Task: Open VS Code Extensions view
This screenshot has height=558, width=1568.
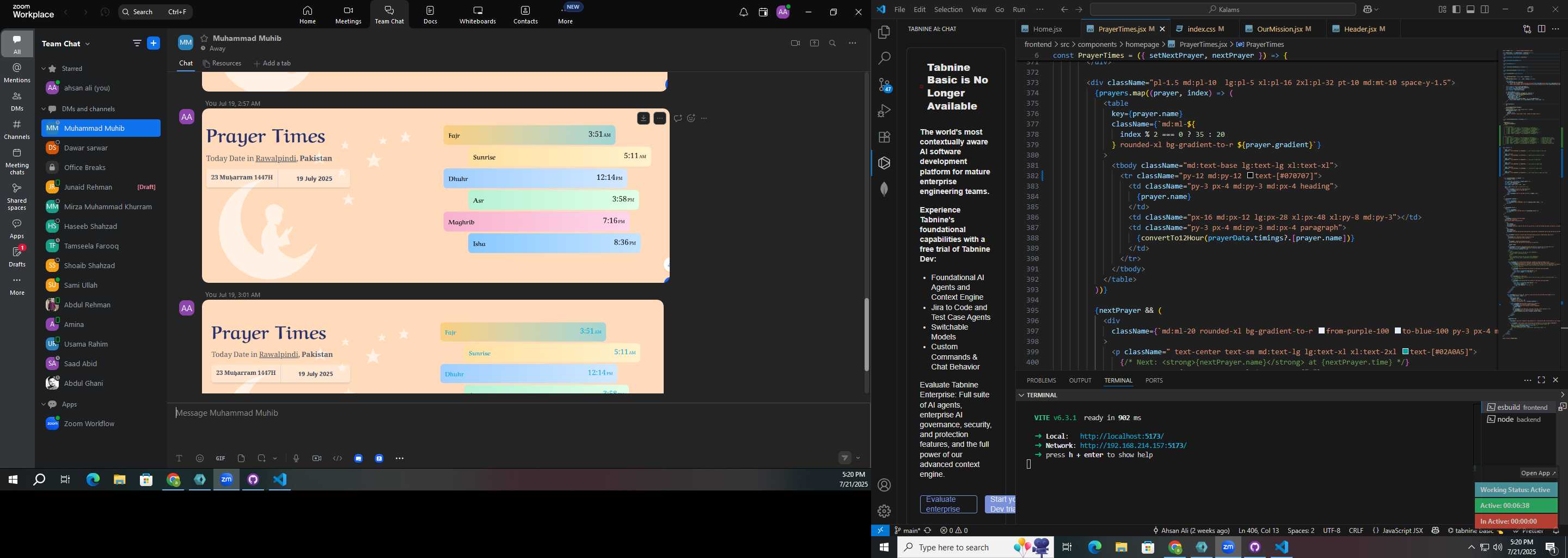Action: pos(884,137)
